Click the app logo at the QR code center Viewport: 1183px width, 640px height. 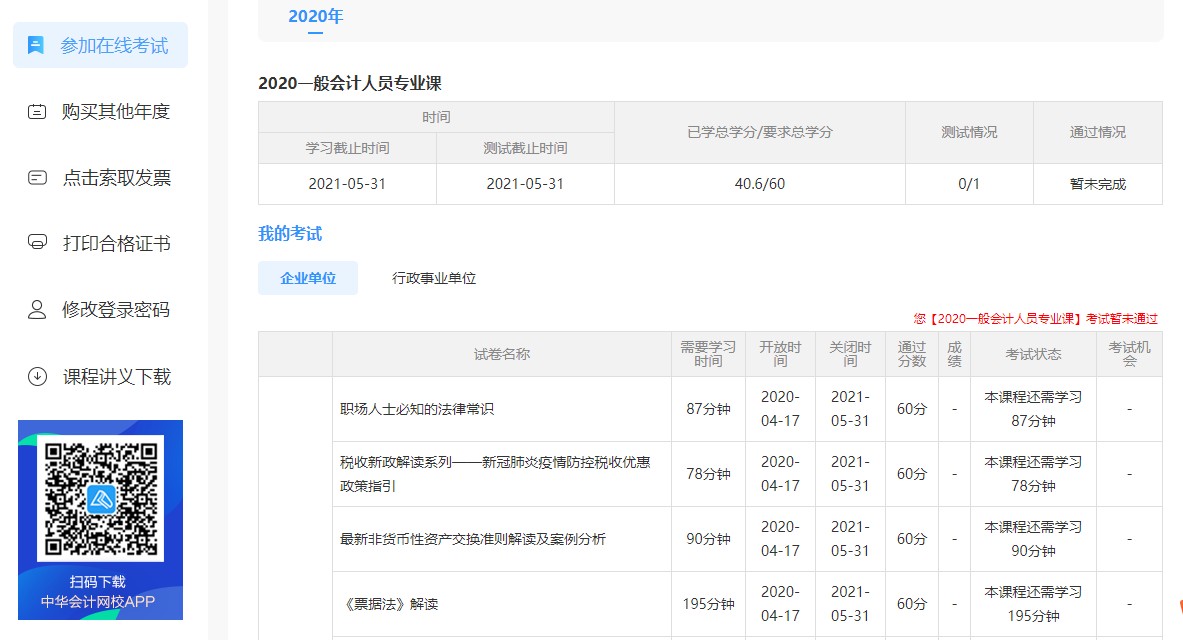coord(99,496)
